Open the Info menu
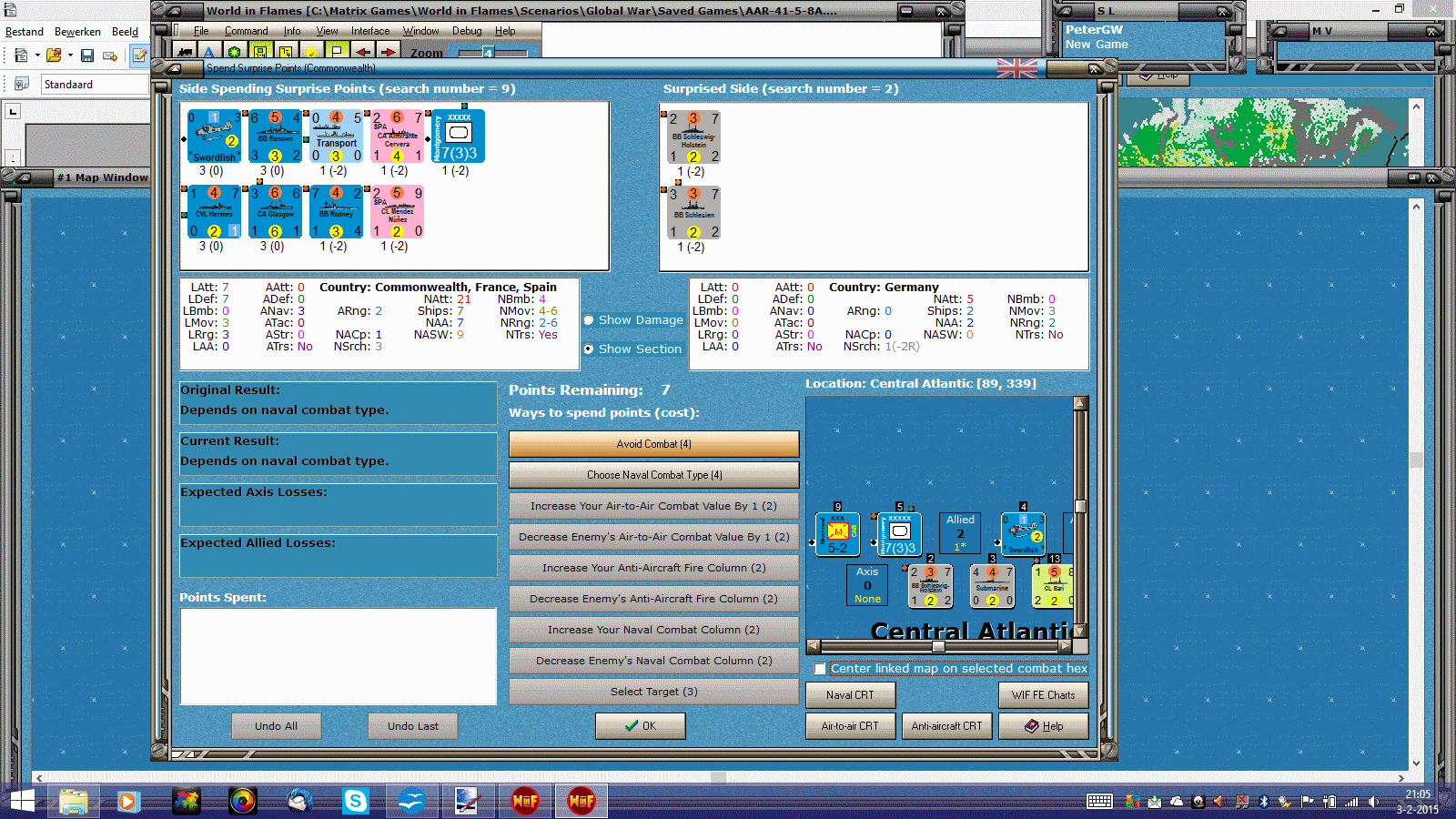This screenshot has width=1456, height=819. [292, 31]
